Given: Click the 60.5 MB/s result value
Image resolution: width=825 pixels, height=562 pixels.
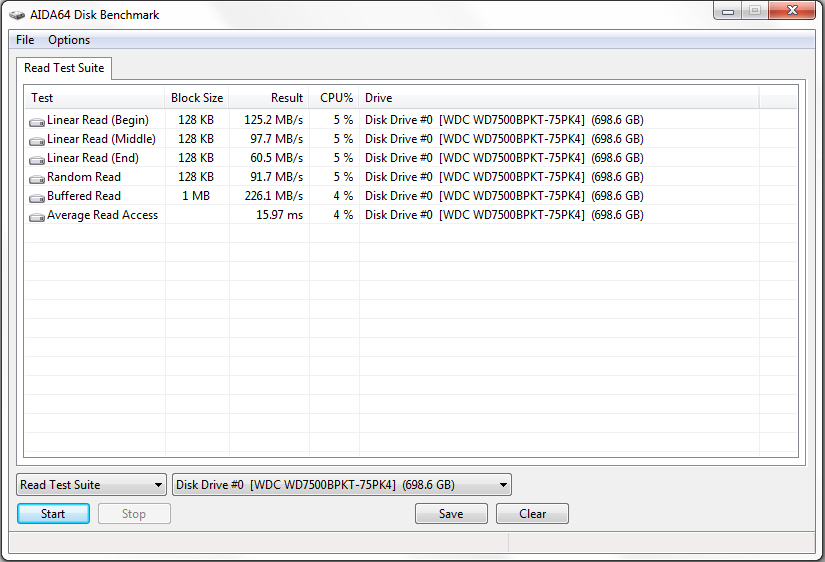Looking at the screenshot, I should tap(277, 158).
